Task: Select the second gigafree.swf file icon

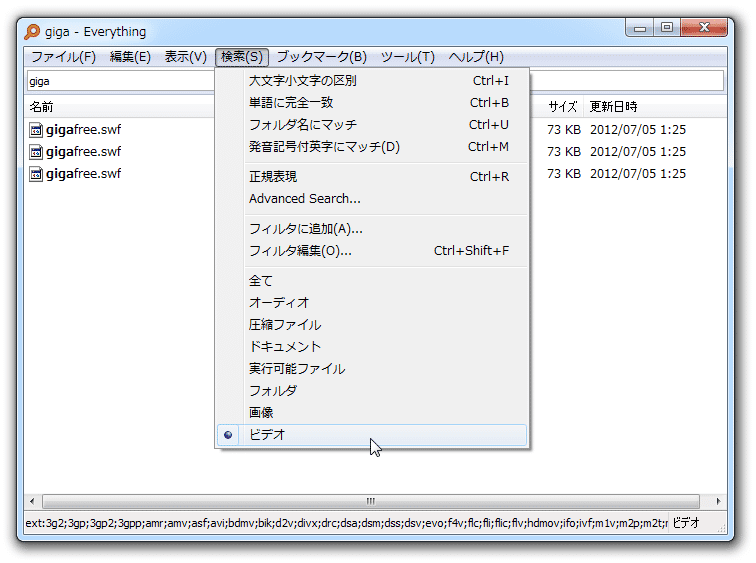Action: click(36, 152)
